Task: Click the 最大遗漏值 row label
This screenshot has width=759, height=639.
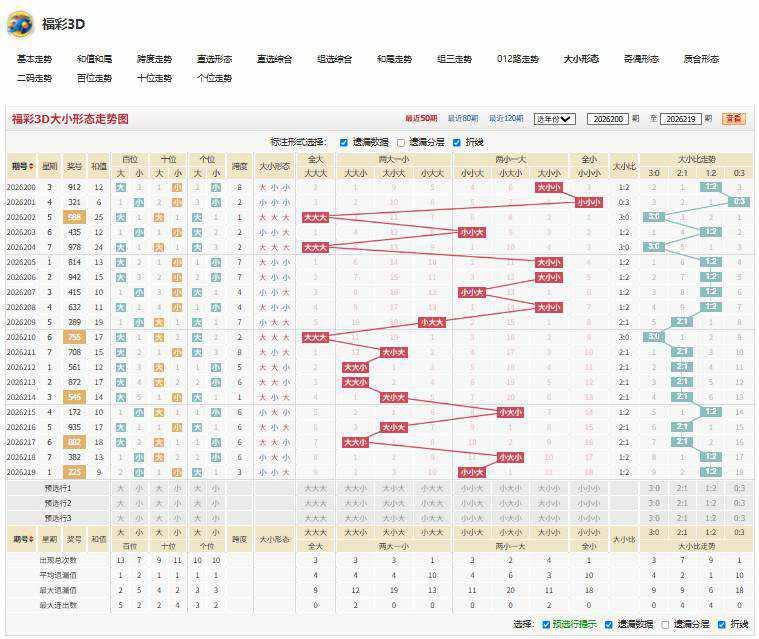Action: click(58, 591)
